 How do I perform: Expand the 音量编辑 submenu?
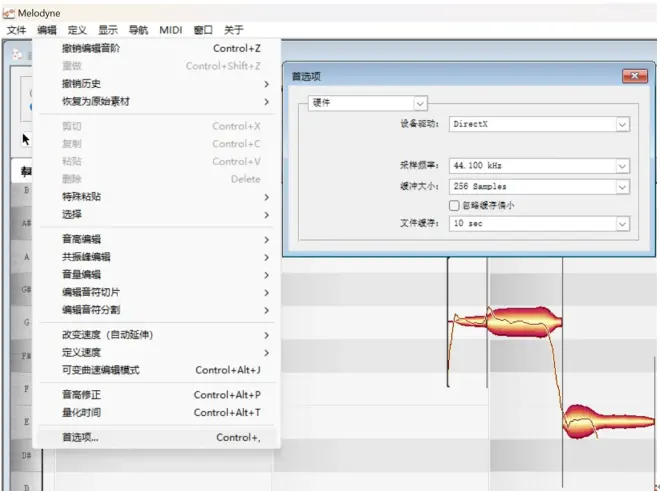tap(157, 275)
